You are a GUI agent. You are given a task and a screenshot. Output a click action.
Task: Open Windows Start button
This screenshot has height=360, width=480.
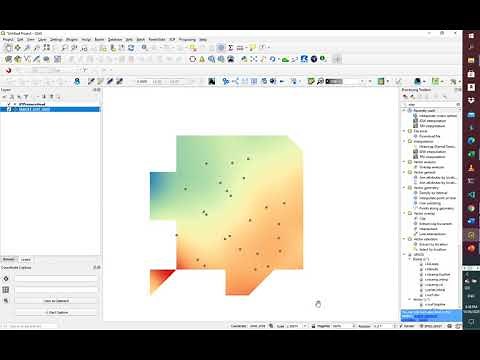471,36
